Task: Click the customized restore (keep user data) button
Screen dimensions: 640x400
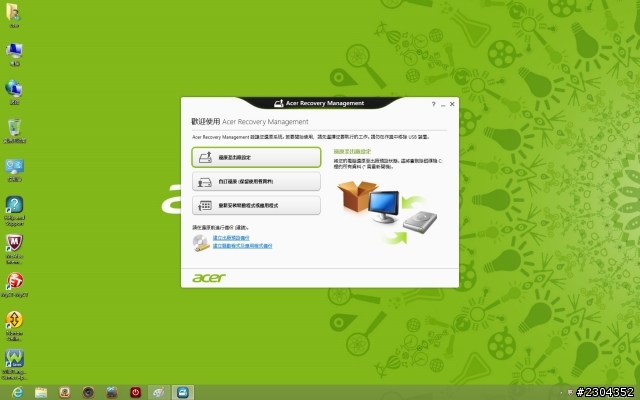Action: [x=256, y=181]
